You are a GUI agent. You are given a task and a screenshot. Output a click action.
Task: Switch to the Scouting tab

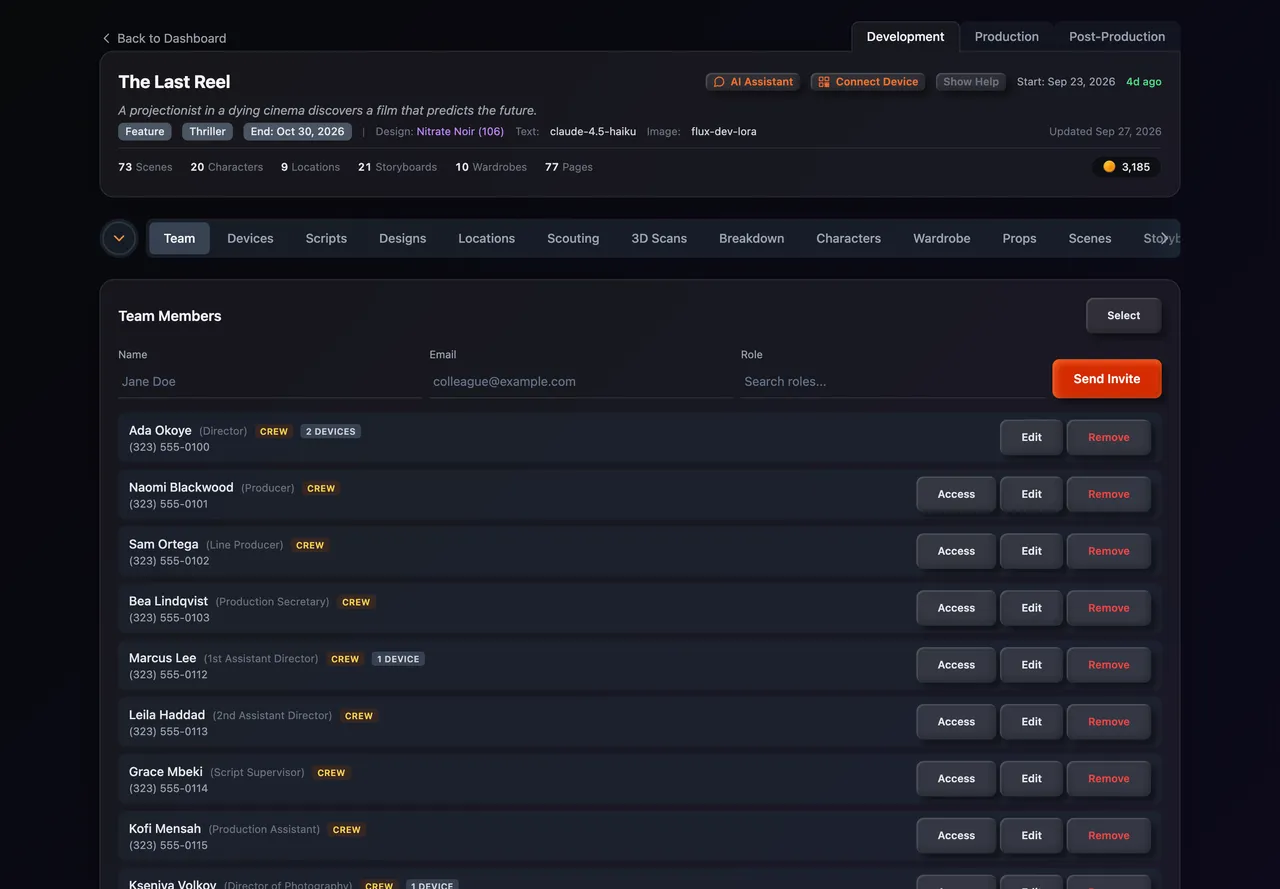coord(573,238)
